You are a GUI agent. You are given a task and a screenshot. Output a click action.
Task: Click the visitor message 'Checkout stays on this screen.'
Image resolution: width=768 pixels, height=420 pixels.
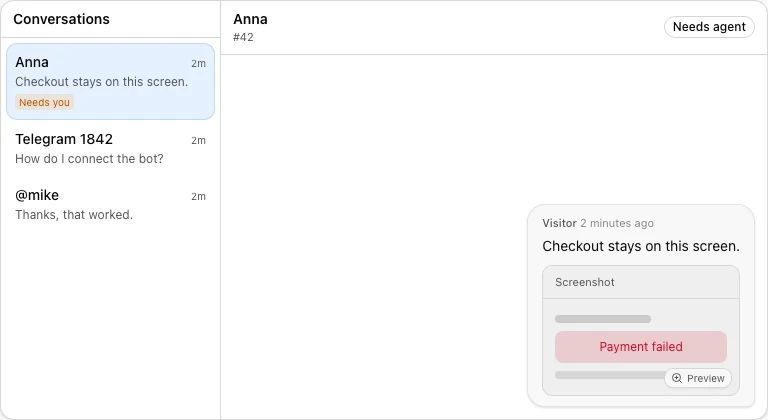pos(641,246)
